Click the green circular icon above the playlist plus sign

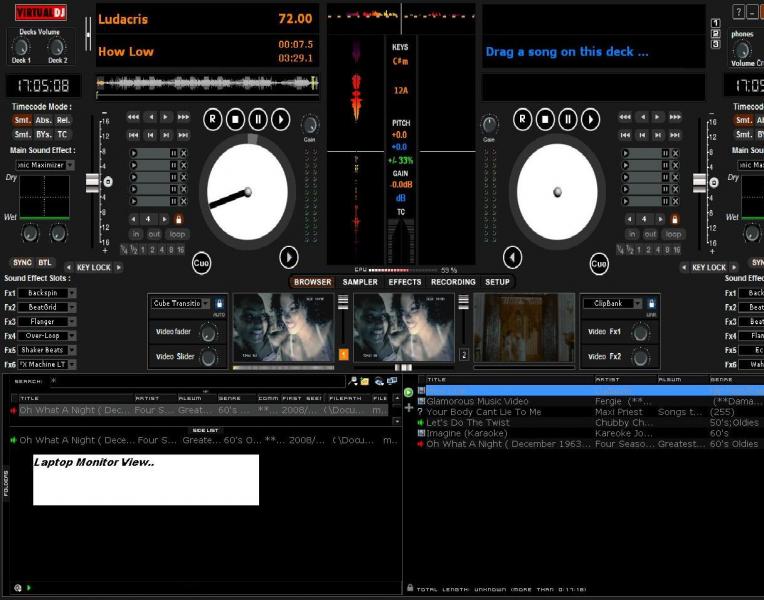click(408, 392)
